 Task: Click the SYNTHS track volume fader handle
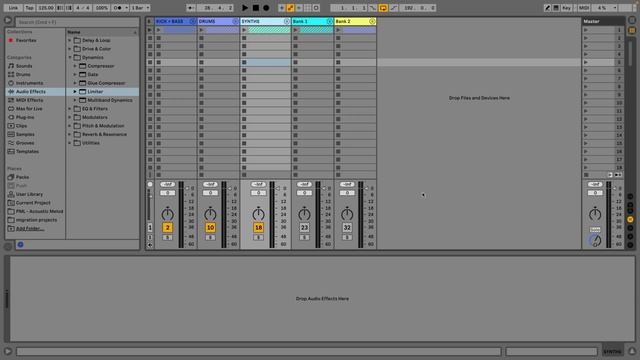pyautogui.click(x=278, y=189)
